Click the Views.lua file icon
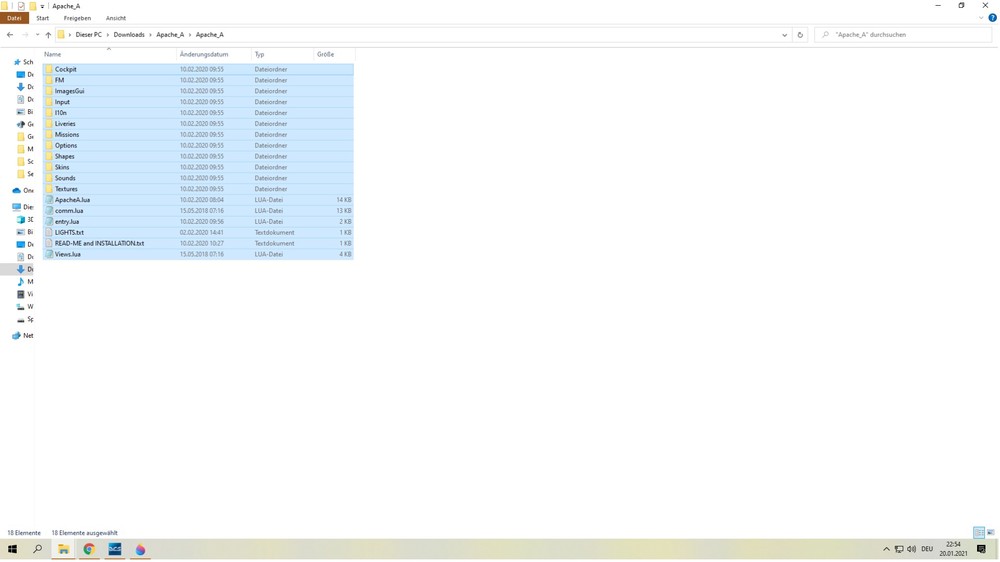The image size is (1000, 562). coord(49,254)
